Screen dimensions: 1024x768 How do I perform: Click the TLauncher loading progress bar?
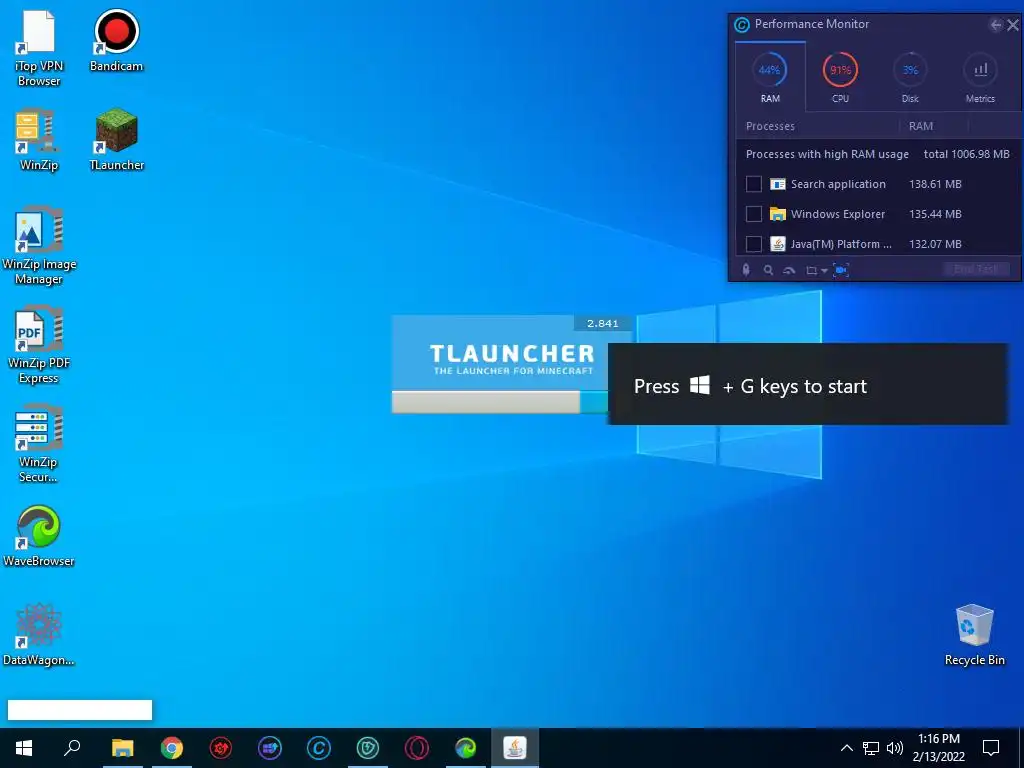click(x=500, y=402)
